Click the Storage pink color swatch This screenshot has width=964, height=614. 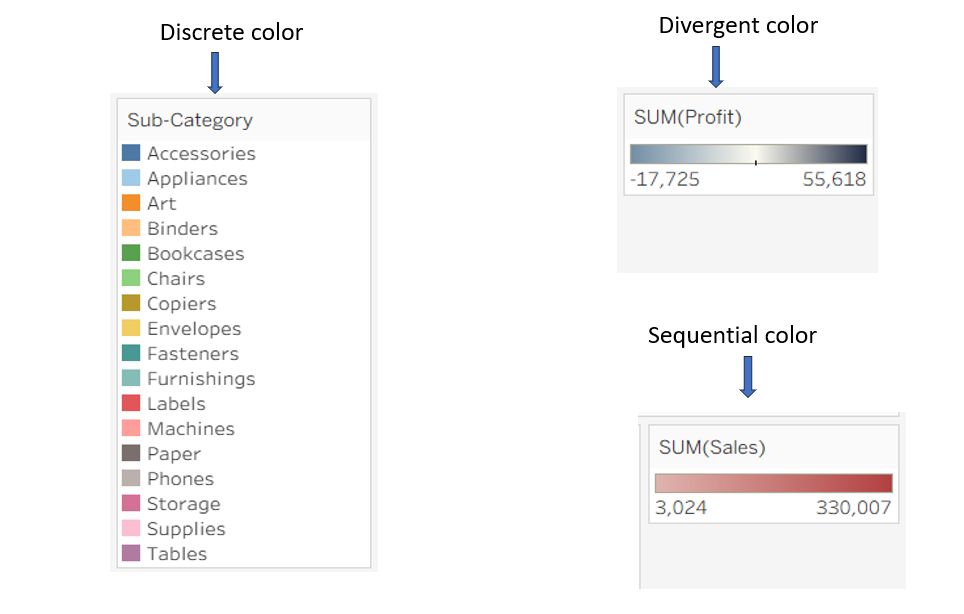[131, 503]
